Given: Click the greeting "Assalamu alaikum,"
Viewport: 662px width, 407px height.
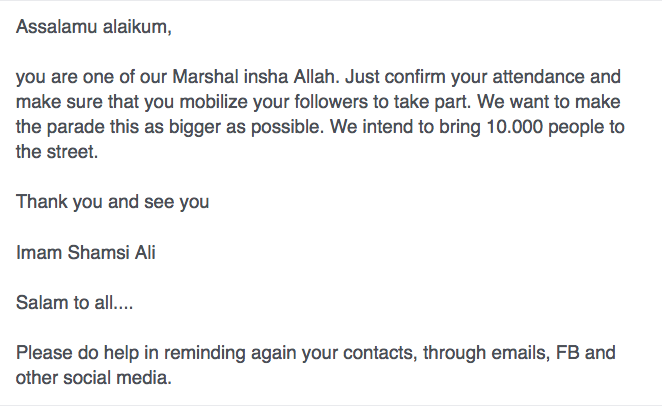Looking at the screenshot, I should tap(94, 28).
